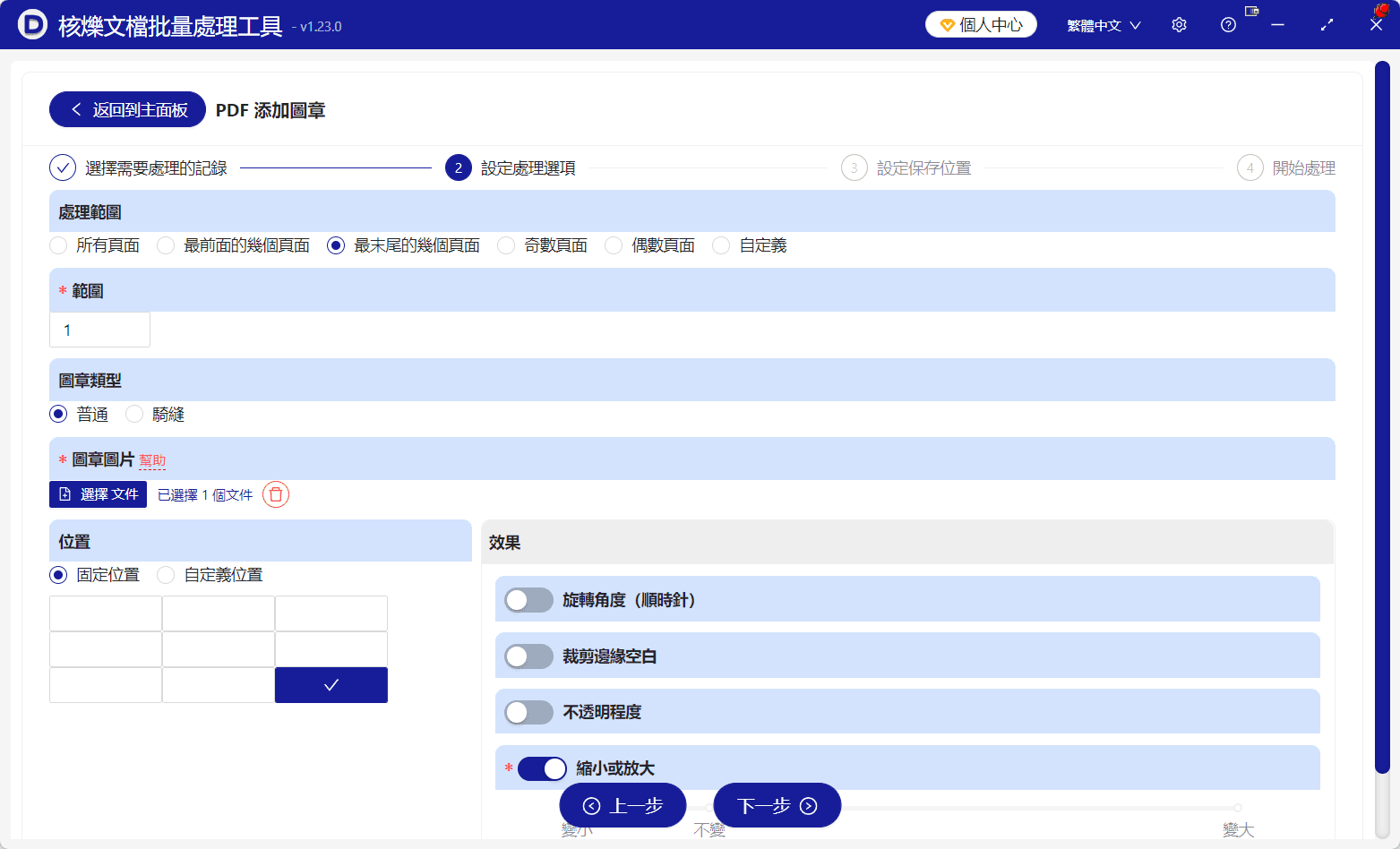Proceed with 下一步 button
1400x849 pixels.
click(x=777, y=805)
